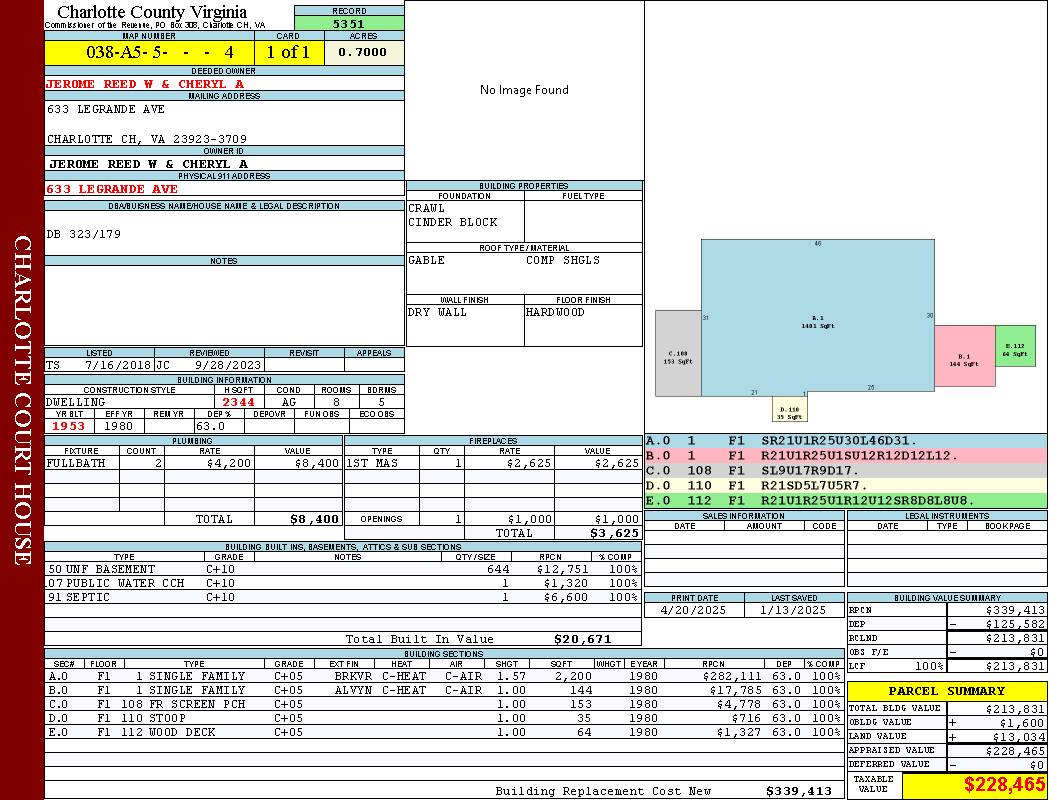This screenshot has width=1050, height=800.
Task: Select the A.0 single family building section row
Action: (443, 676)
